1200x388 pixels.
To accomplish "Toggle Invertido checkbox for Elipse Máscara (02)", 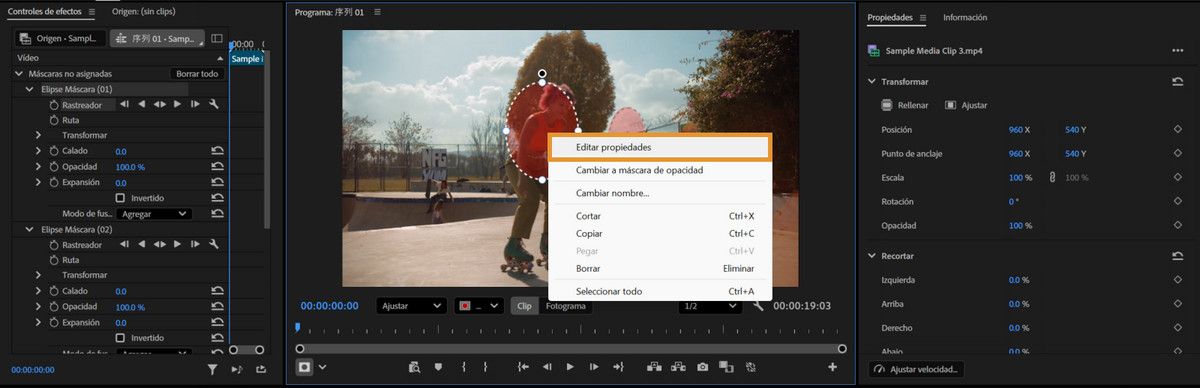I will (x=121, y=338).
